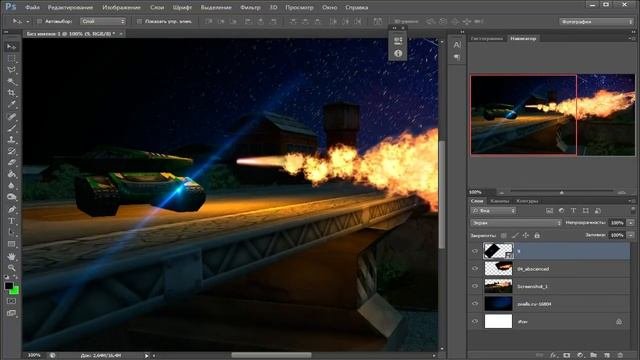Screen dimensions: 640x360
Task: Select the Blur tool
Action: 11,186
